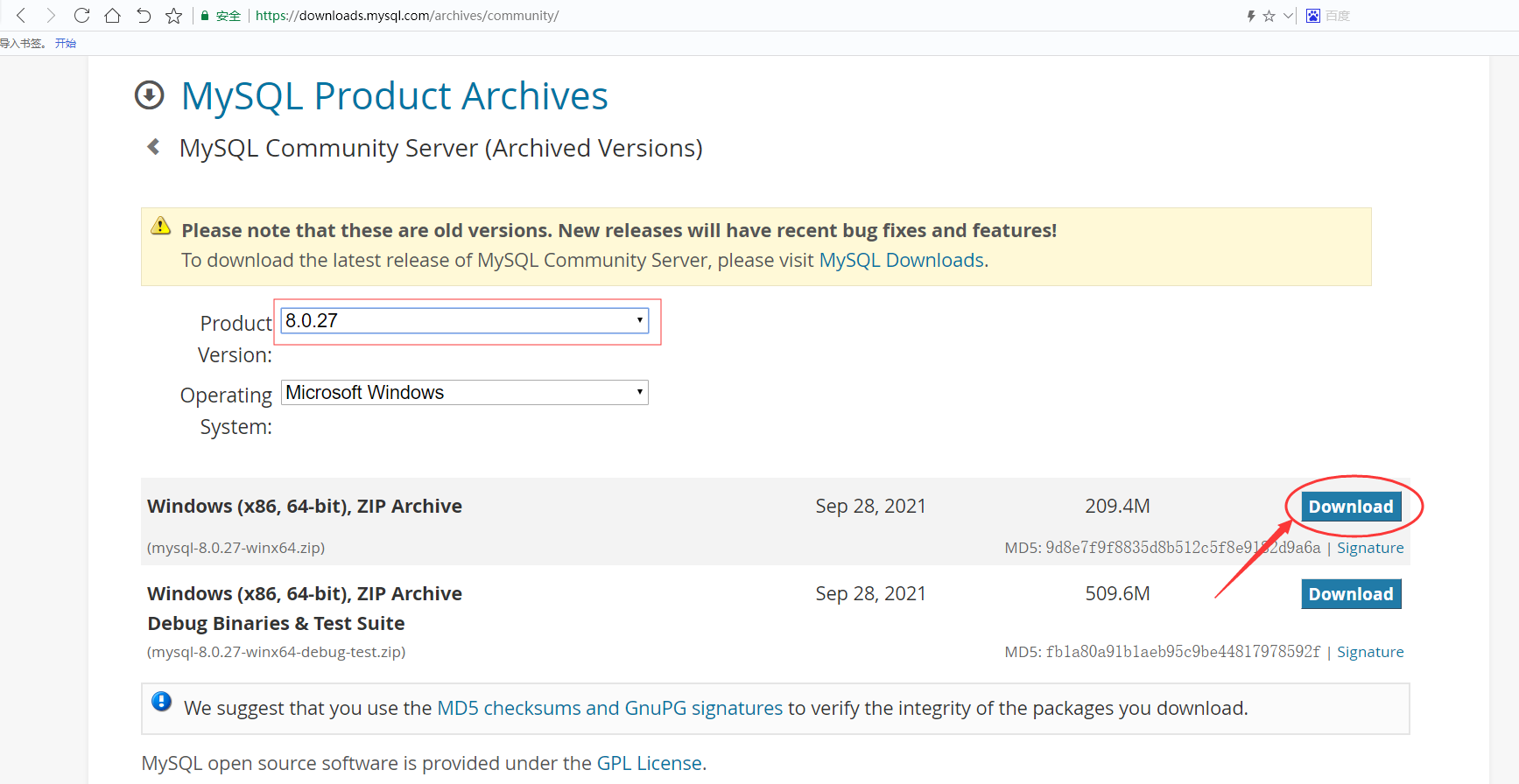The image size is (1519, 784).
Task: Expand the address bar dropdown chevron
Action: 1288,16
